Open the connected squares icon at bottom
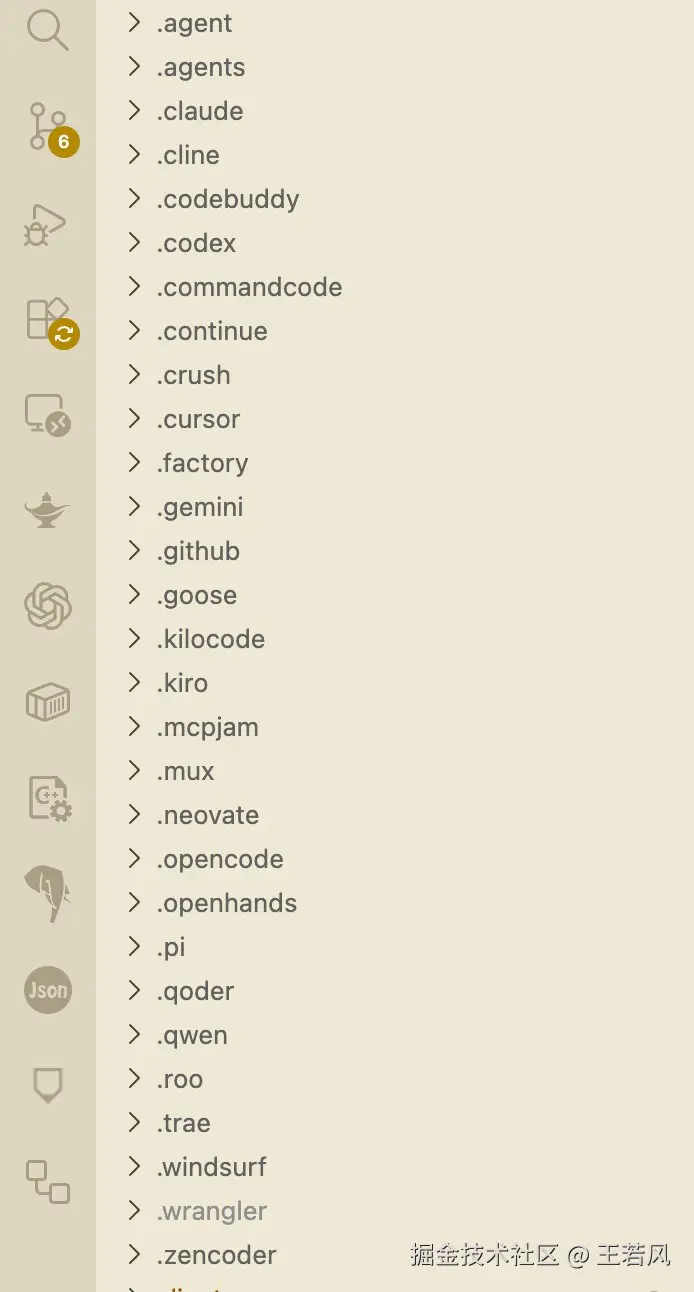 (x=47, y=1182)
